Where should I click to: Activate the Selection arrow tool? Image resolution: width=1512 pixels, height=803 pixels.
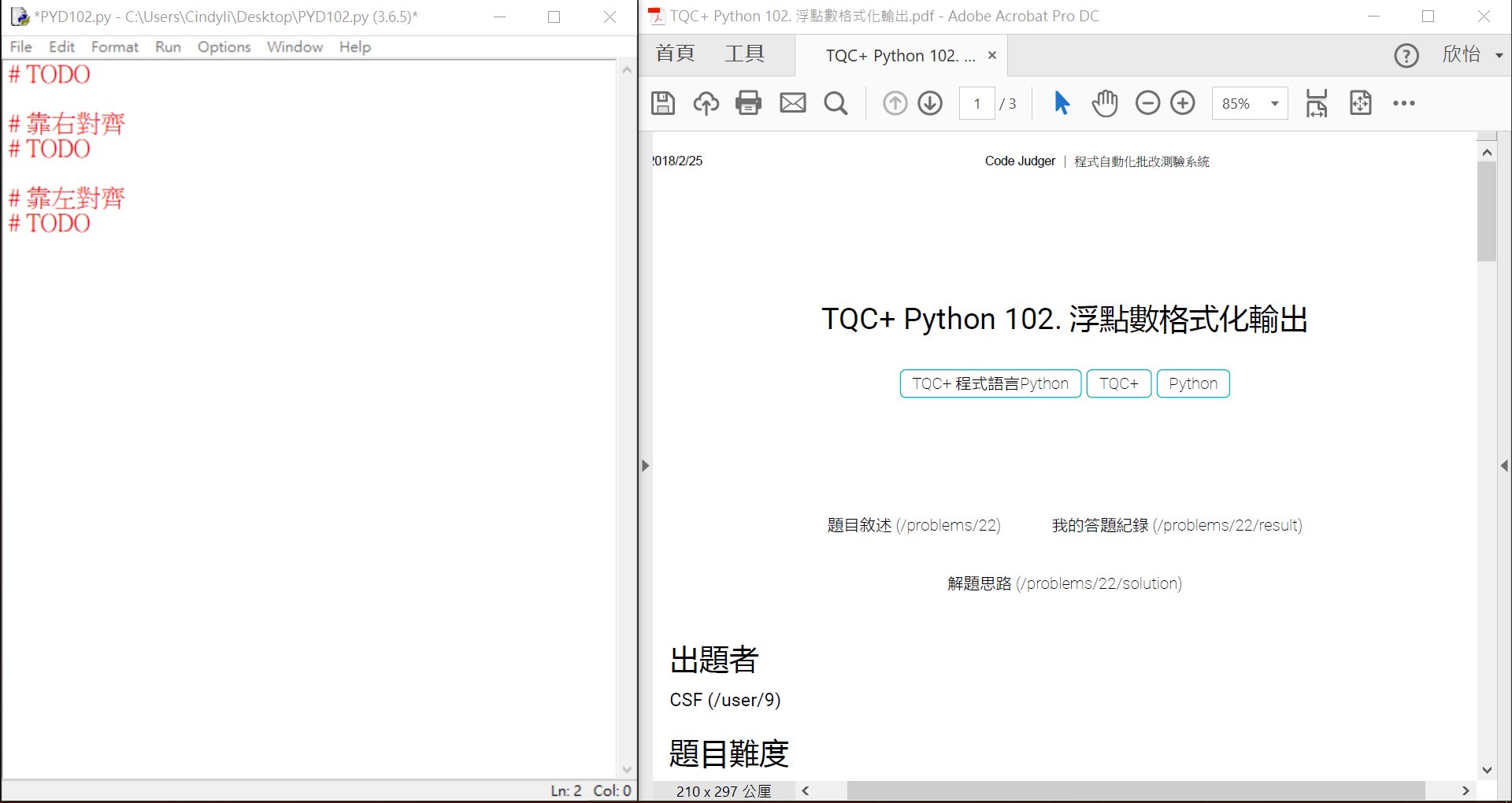click(1062, 103)
